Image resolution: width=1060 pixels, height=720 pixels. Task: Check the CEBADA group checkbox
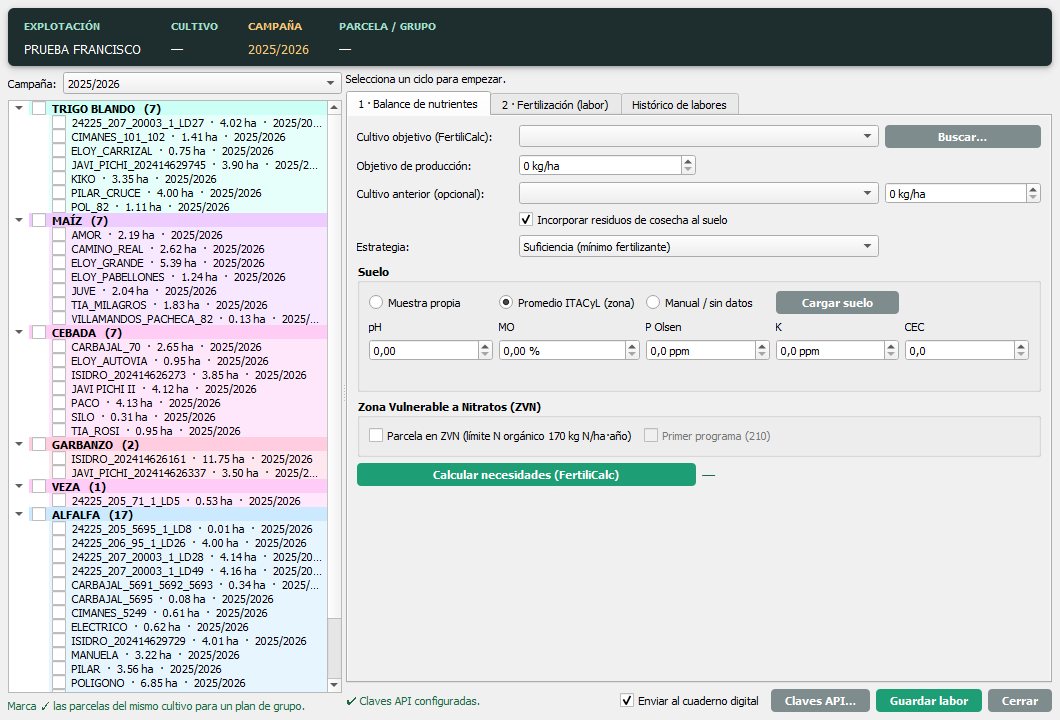click(x=39, y=333)
